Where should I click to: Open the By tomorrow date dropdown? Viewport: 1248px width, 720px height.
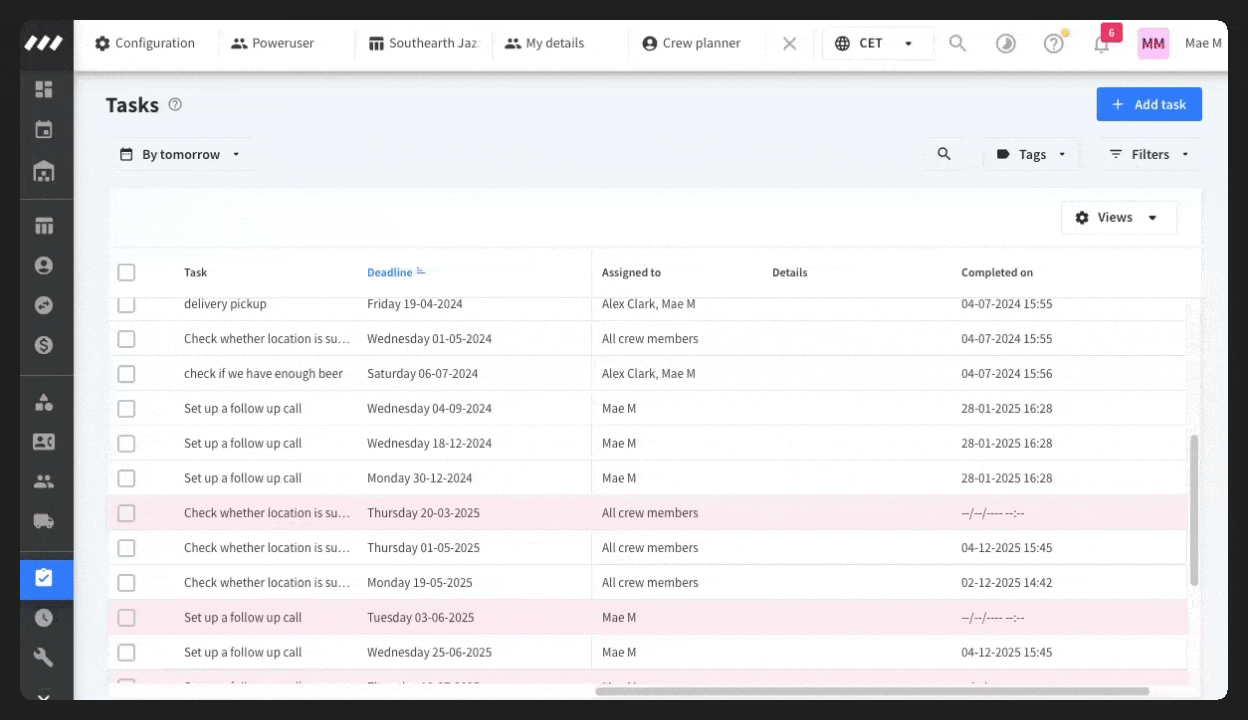coord(181,154)
